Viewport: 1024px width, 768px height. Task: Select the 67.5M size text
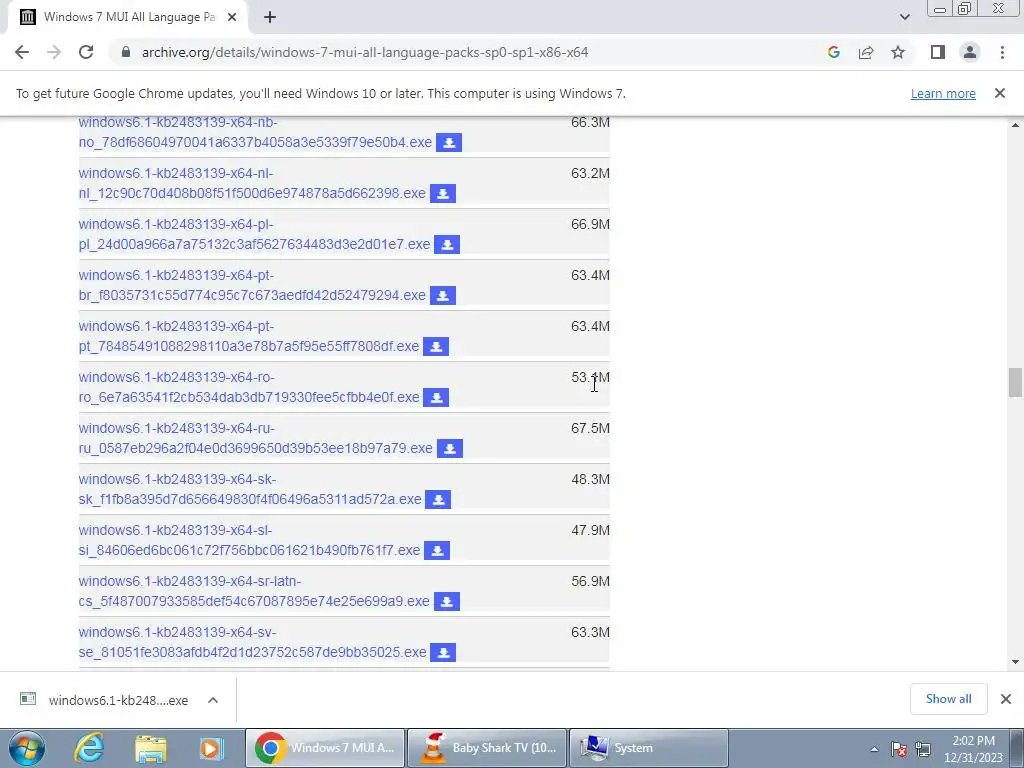tap(590, 428)
